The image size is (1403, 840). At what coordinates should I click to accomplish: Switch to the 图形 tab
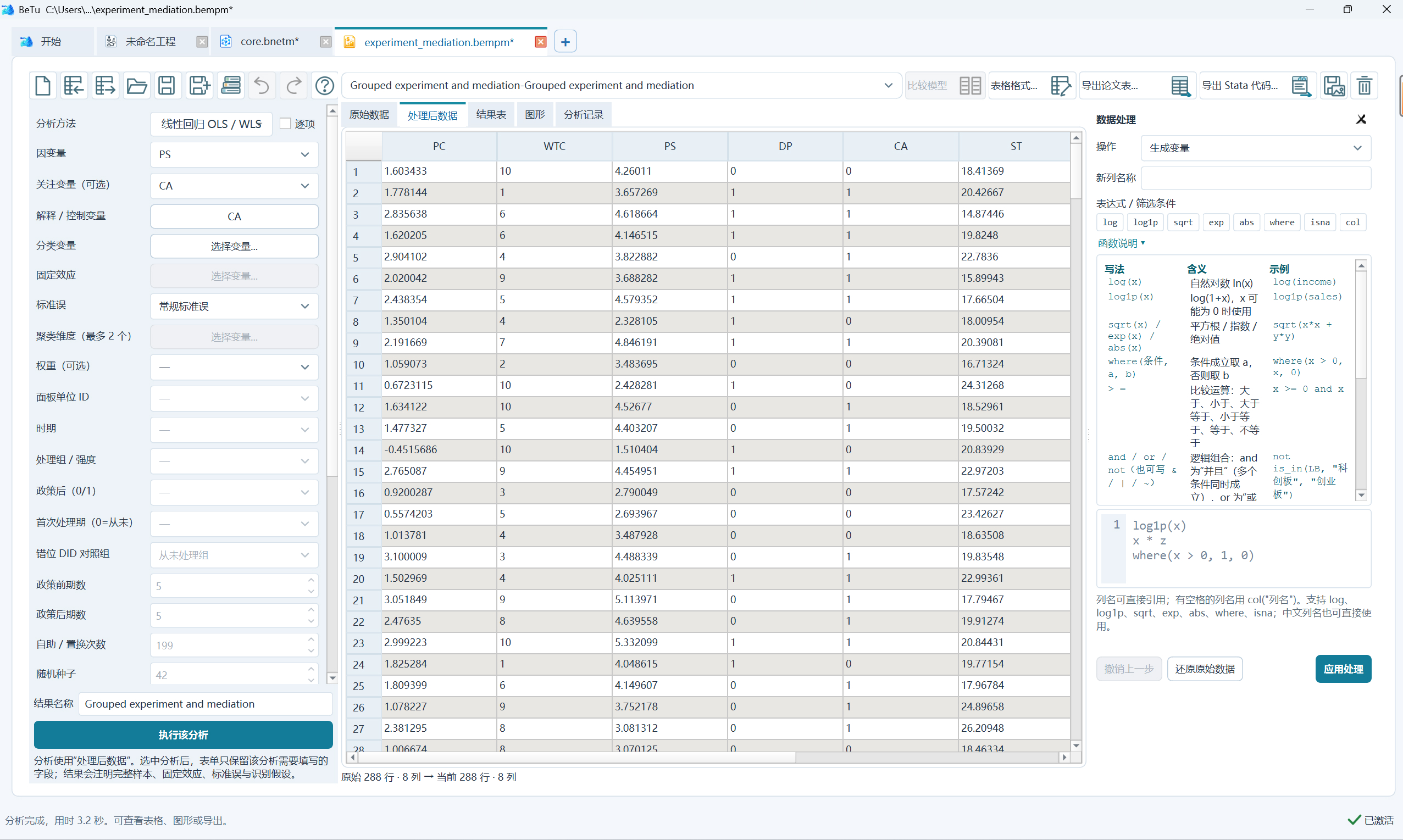[535, 115]
